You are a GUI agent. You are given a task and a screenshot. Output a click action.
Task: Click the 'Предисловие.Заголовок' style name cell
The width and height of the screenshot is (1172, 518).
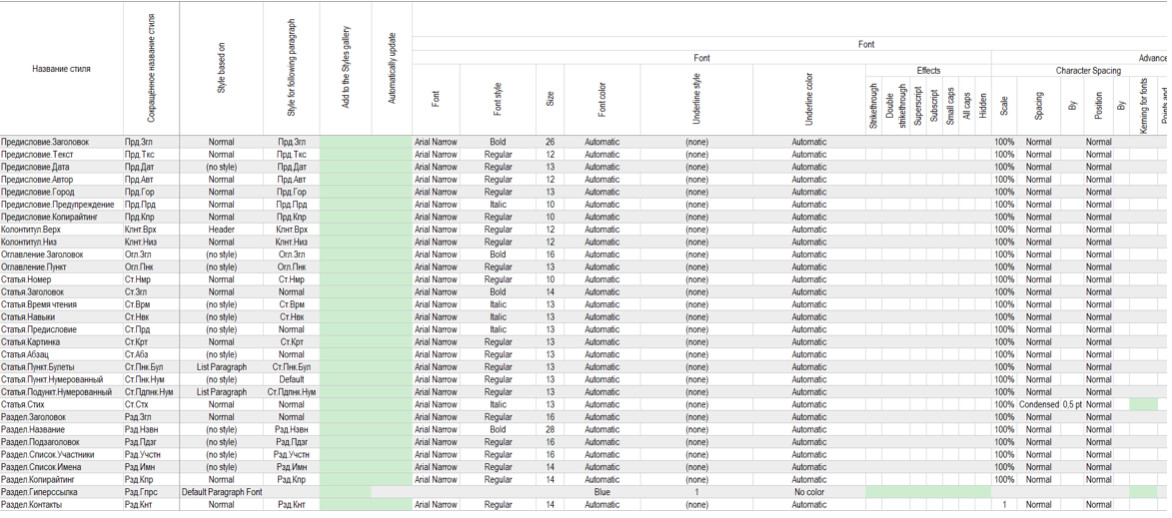pos(61,141)
